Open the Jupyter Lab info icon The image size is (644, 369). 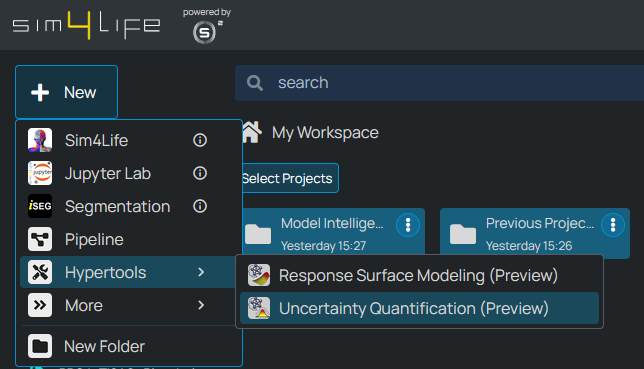[200, 173]
